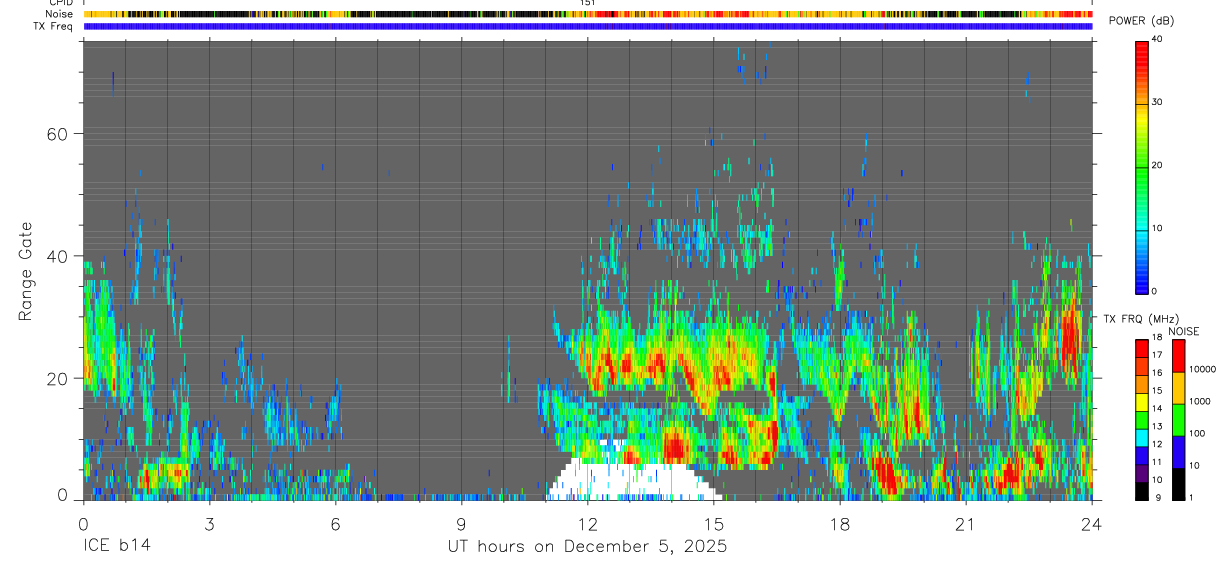
Task: Click the ICE b14 radar beam label
Action: tap(118, 547)
